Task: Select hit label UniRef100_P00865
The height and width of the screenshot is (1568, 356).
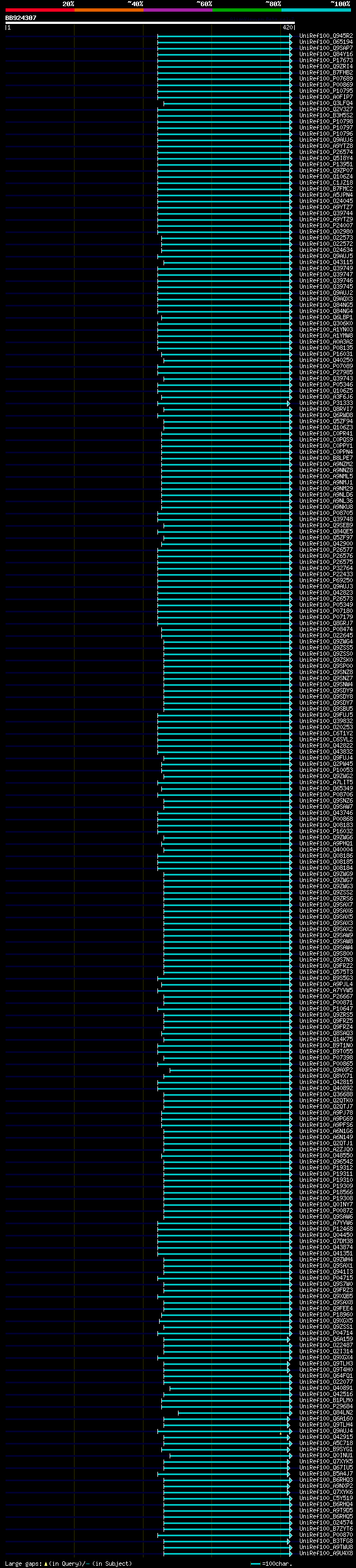Action: [325, 1064]
